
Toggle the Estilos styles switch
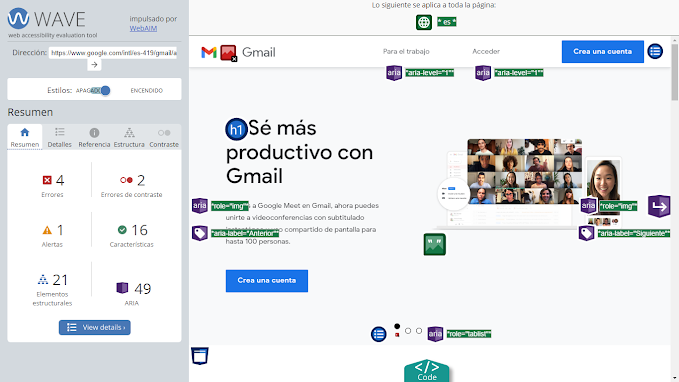click(x=100, y=91)
